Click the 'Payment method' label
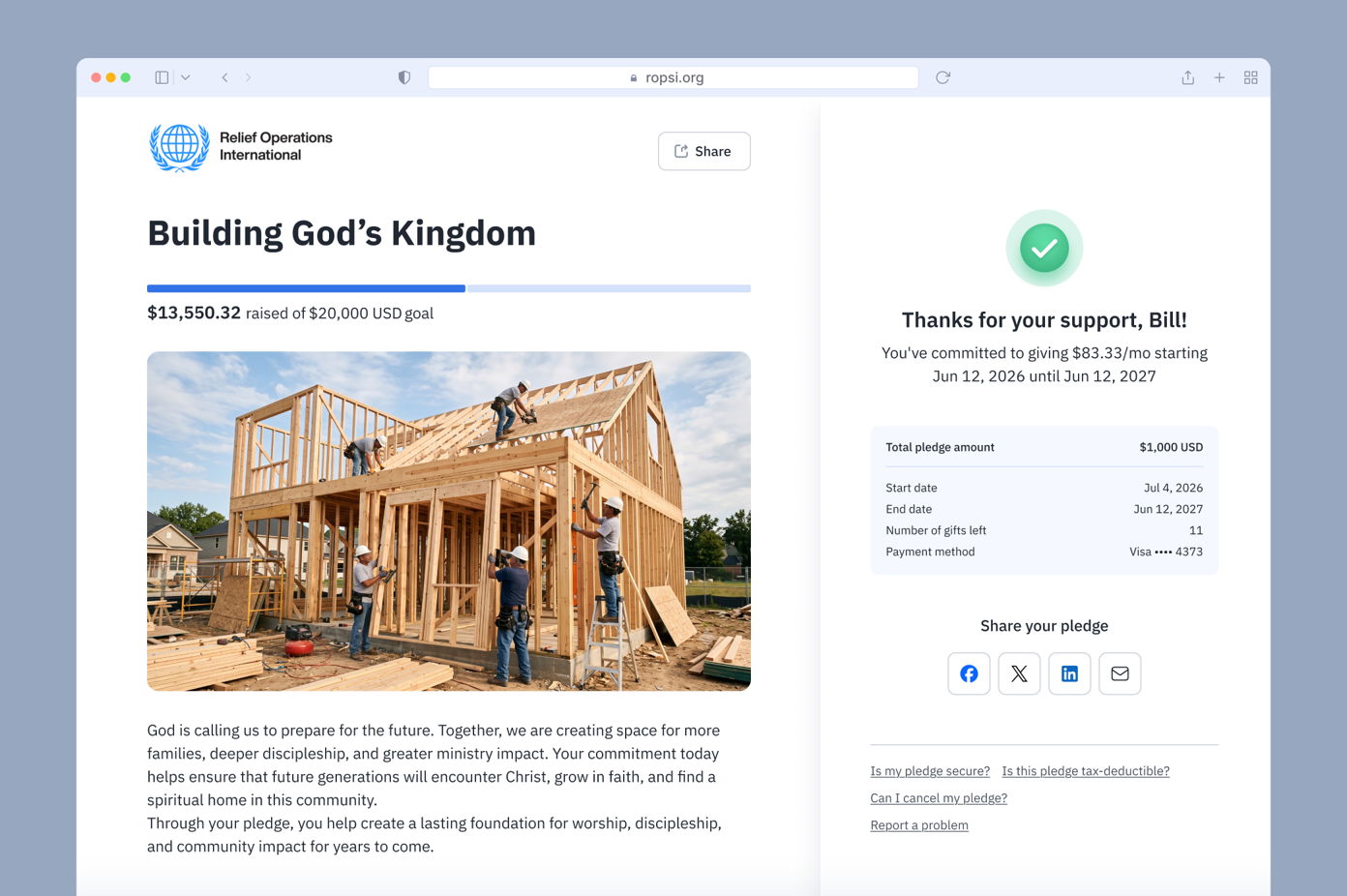Viewport: 1347px width, 896px height. point(930,552)
